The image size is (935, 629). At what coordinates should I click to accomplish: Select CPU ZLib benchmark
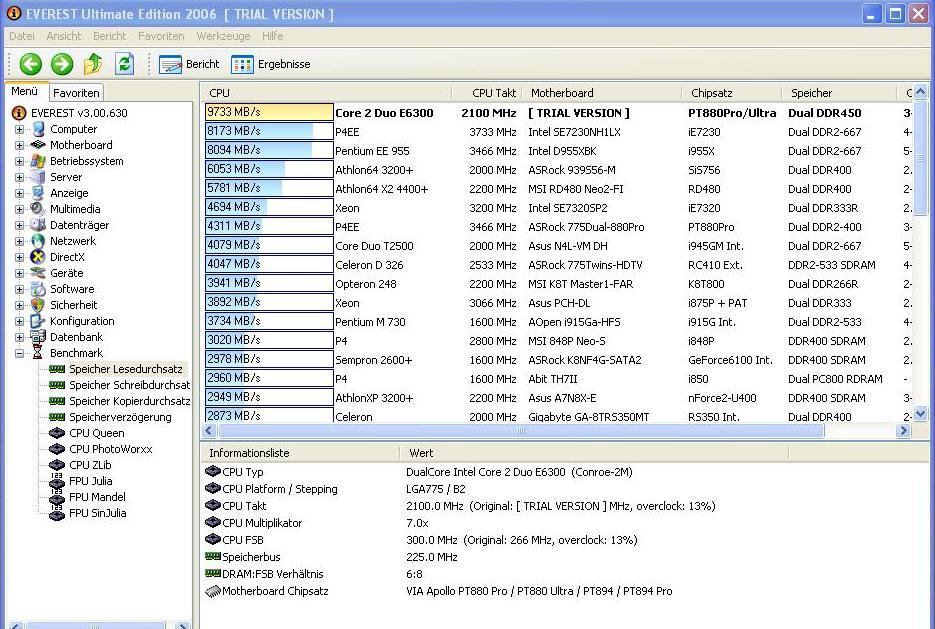click(x=90, y=465)
